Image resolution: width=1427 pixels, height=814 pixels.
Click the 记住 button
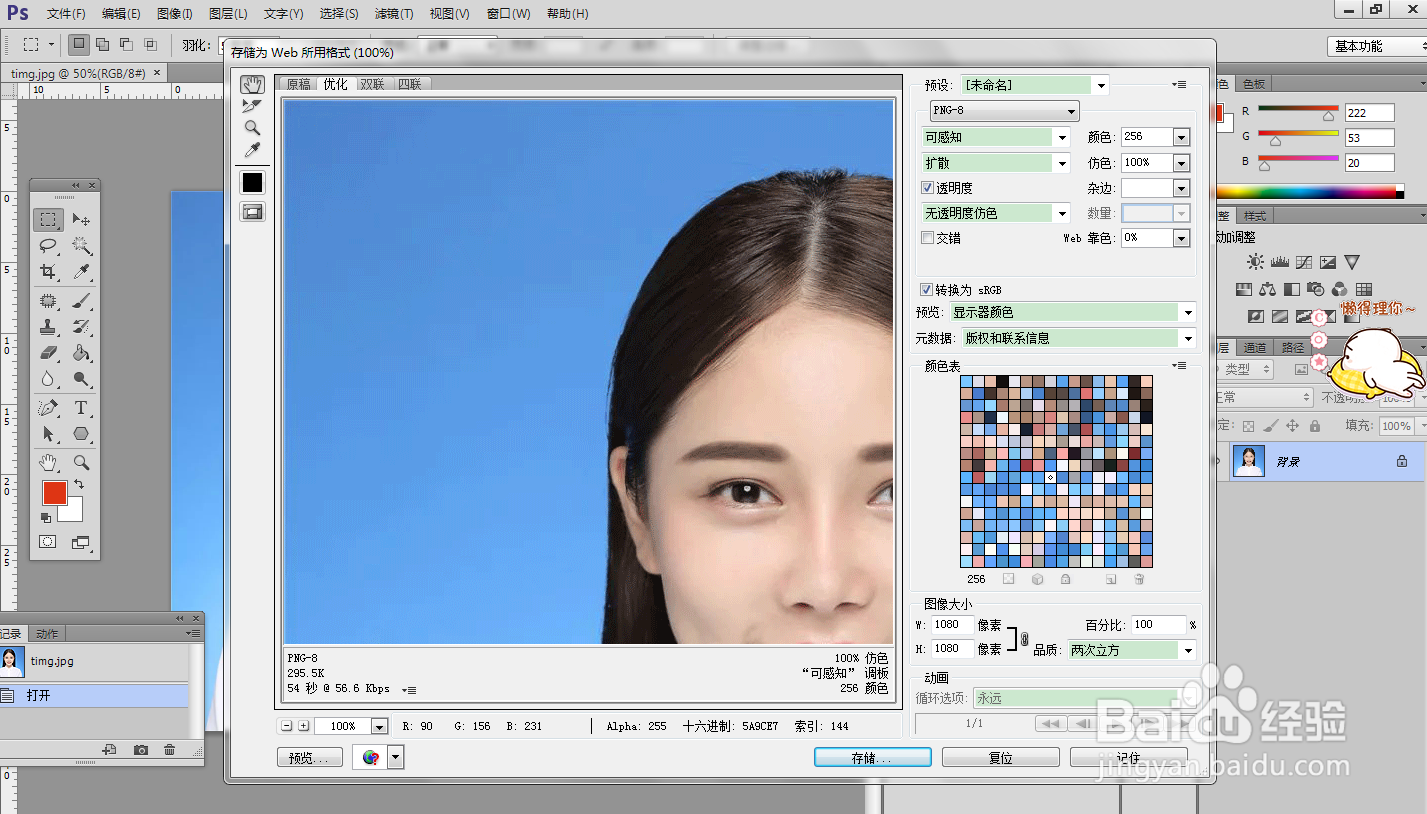point(1128,758)
